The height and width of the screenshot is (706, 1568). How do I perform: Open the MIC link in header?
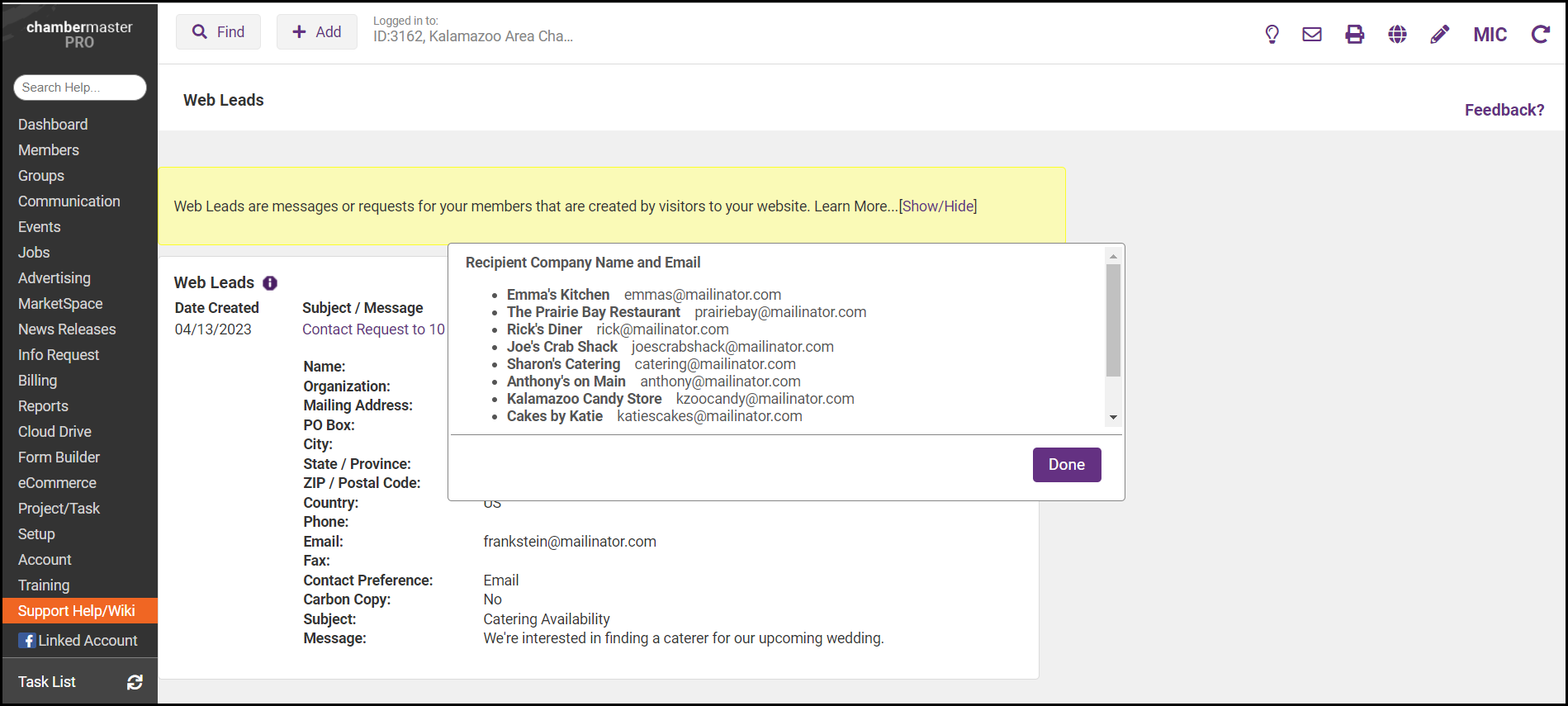click(x=1490, y=35)
